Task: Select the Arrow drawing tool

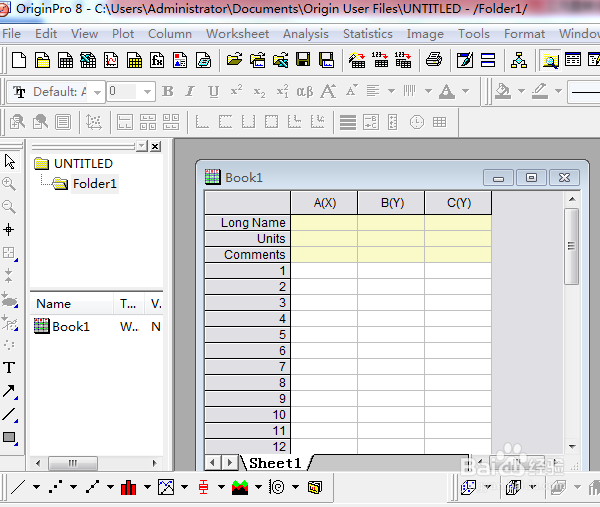Action: 9,391
